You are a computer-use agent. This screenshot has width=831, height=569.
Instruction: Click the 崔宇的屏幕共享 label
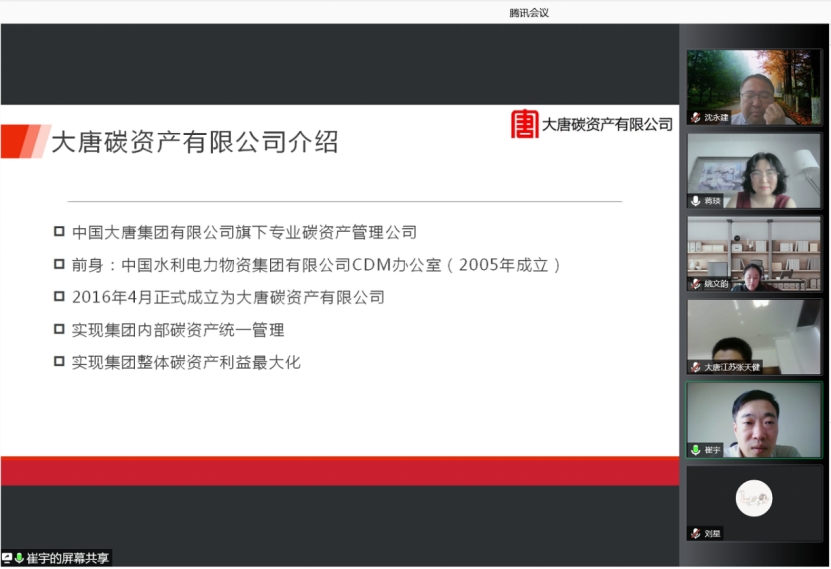(x=68, y=558)
